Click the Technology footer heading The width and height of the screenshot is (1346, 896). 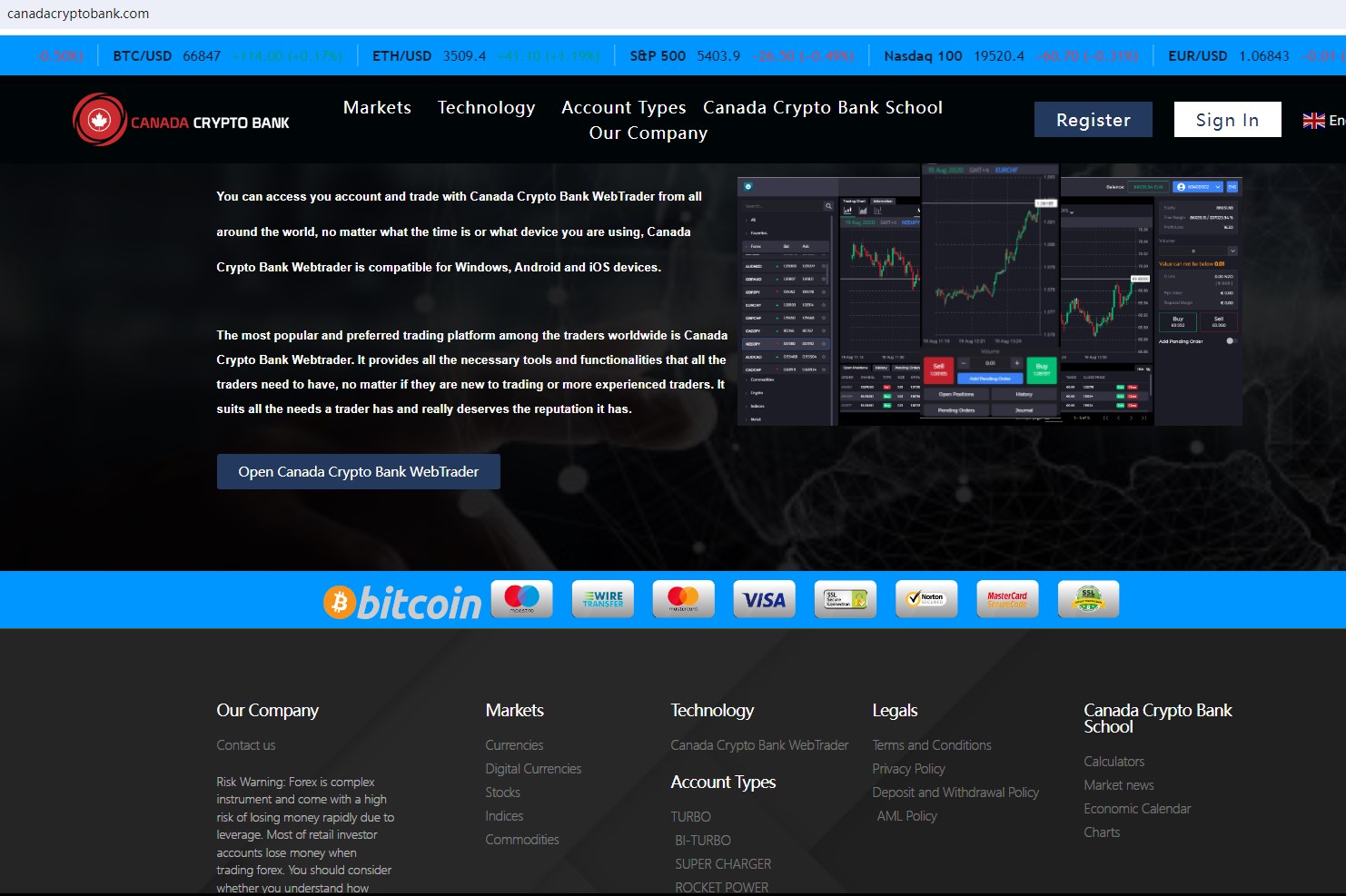[x=712, y=711]
